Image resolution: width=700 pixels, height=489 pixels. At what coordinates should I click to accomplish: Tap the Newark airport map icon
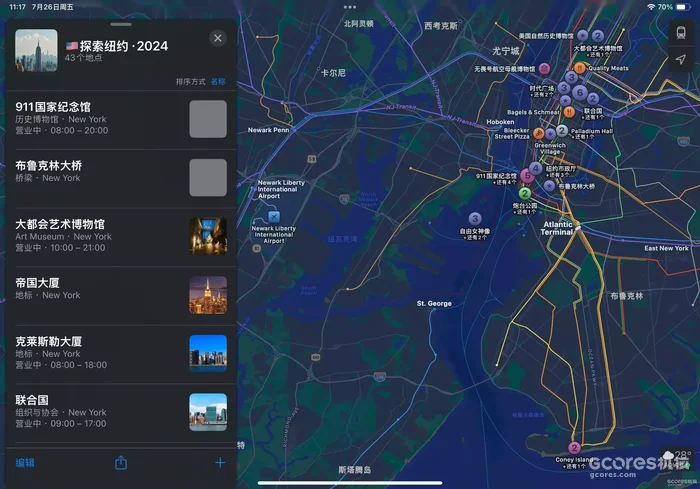click(274, 217)
